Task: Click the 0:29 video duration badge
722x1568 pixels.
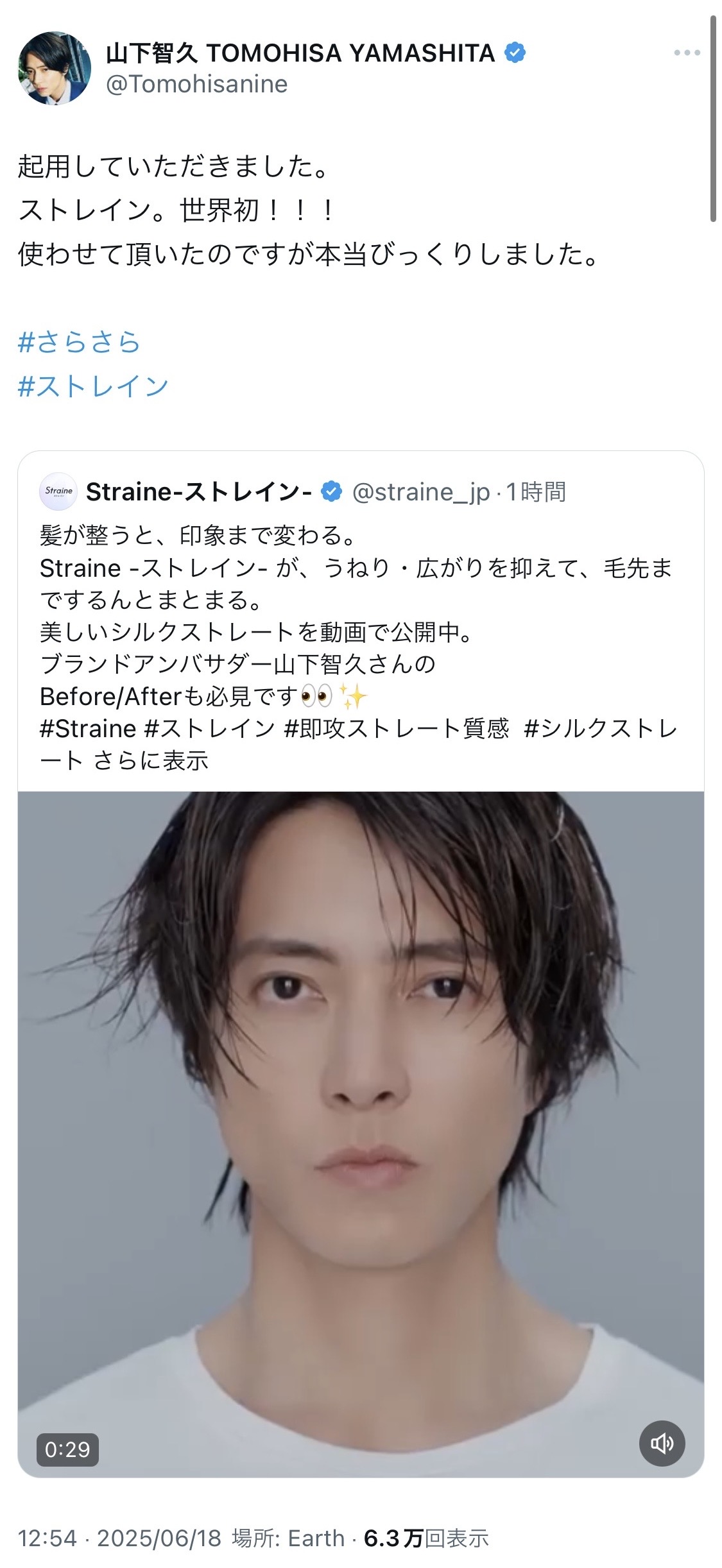Action: pos(67,1449)
